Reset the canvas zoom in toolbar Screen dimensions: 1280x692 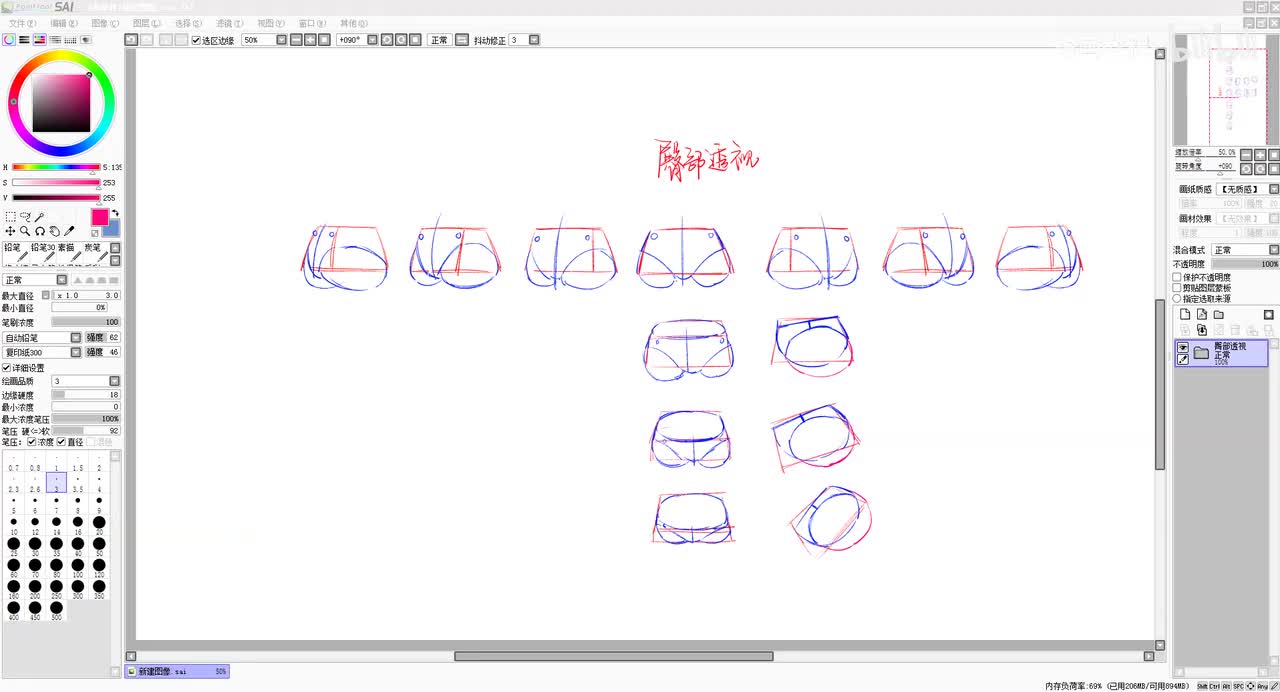click(324, 40)
